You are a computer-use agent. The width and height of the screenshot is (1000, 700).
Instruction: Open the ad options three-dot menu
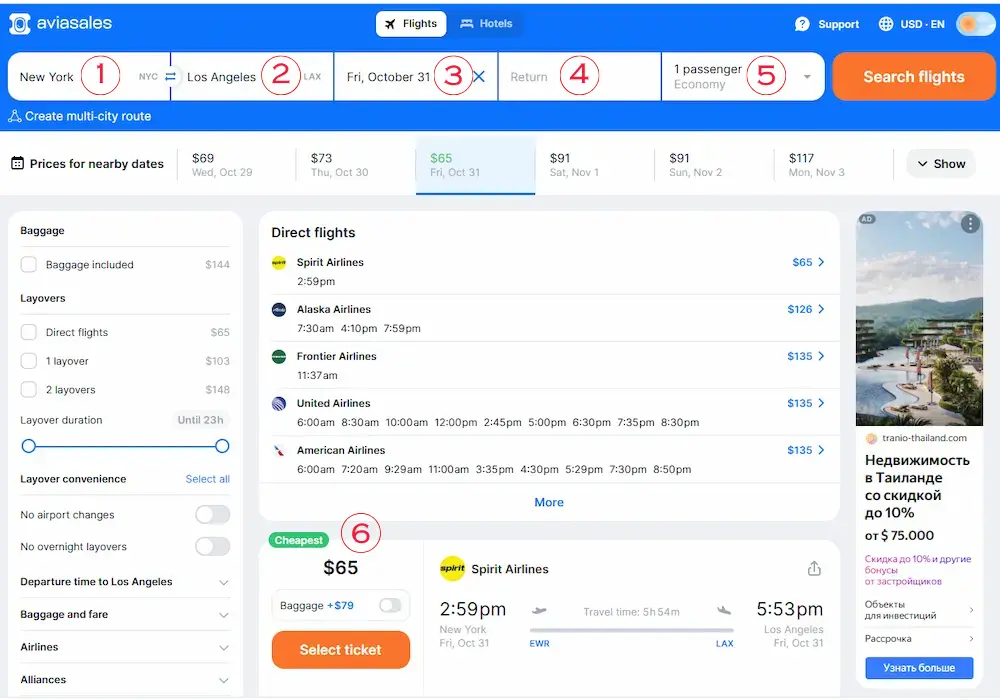[x=970, y=224]
